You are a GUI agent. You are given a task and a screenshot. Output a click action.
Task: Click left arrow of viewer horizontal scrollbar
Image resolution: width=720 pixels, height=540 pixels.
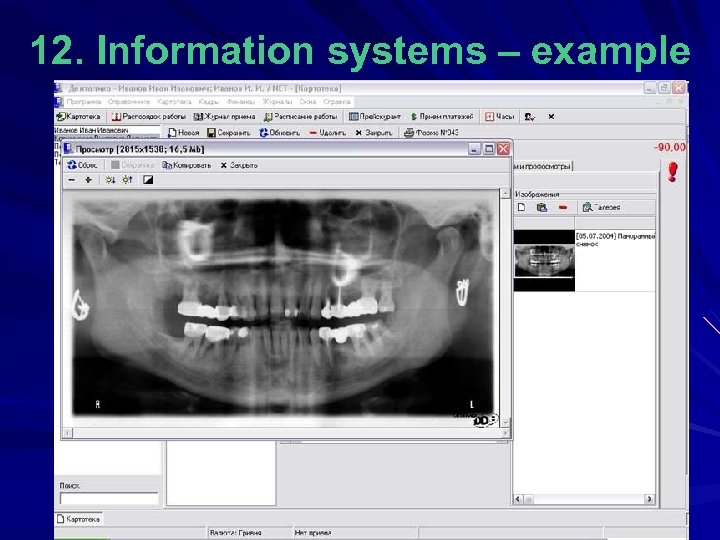click(68, 433)
